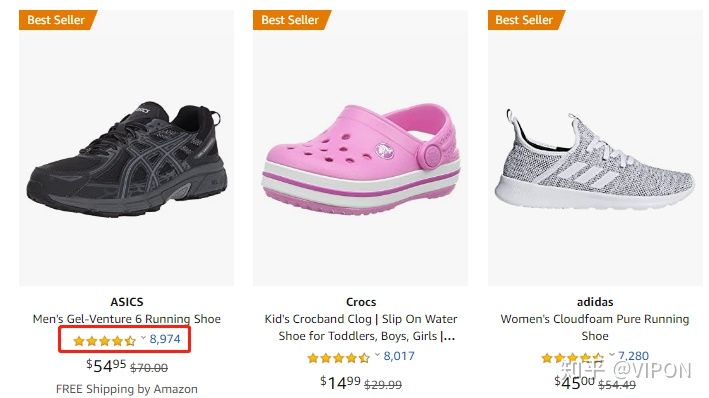Open the 8,017 reviews link
Image resolution: width=709 pixels, height=398 pixels.
coord(399,356)
